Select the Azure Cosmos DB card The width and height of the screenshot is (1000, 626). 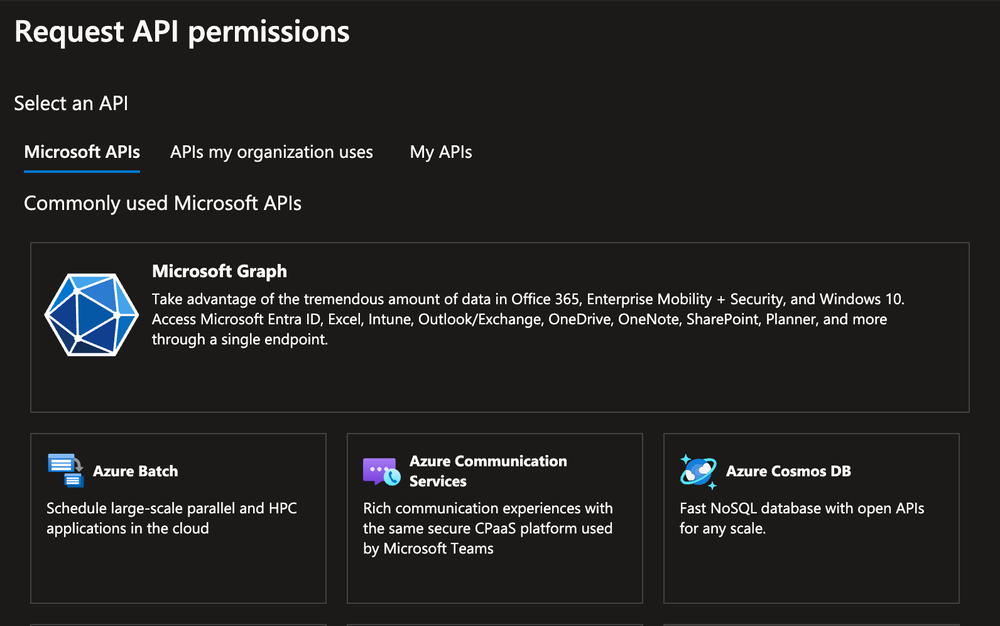point(811,518)
